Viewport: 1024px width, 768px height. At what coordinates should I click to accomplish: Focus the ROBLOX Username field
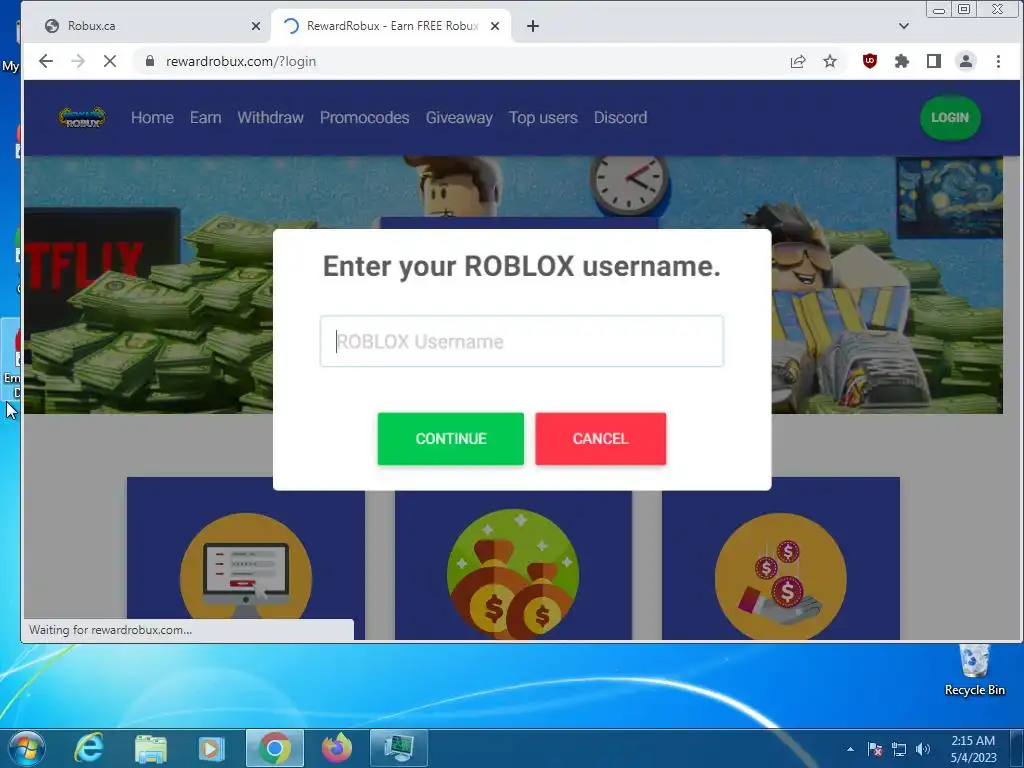pos(522,341)
